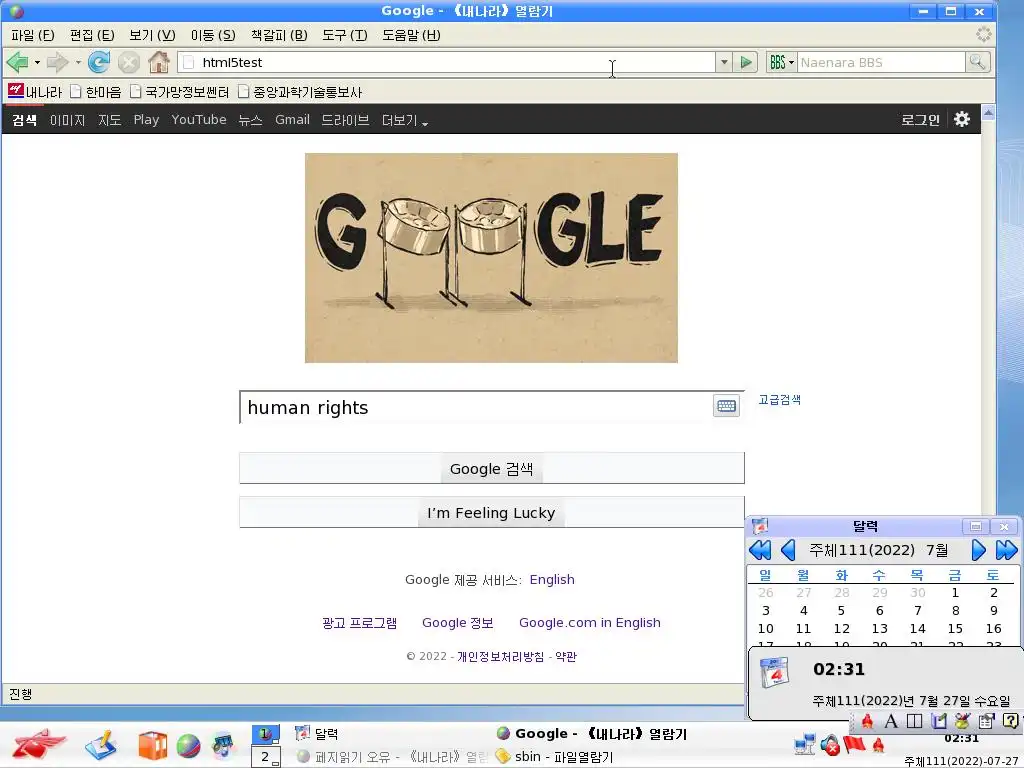1024x768 pixels.
Task: Select day 15 in the calendar
Action: click(x=955, y=628)
